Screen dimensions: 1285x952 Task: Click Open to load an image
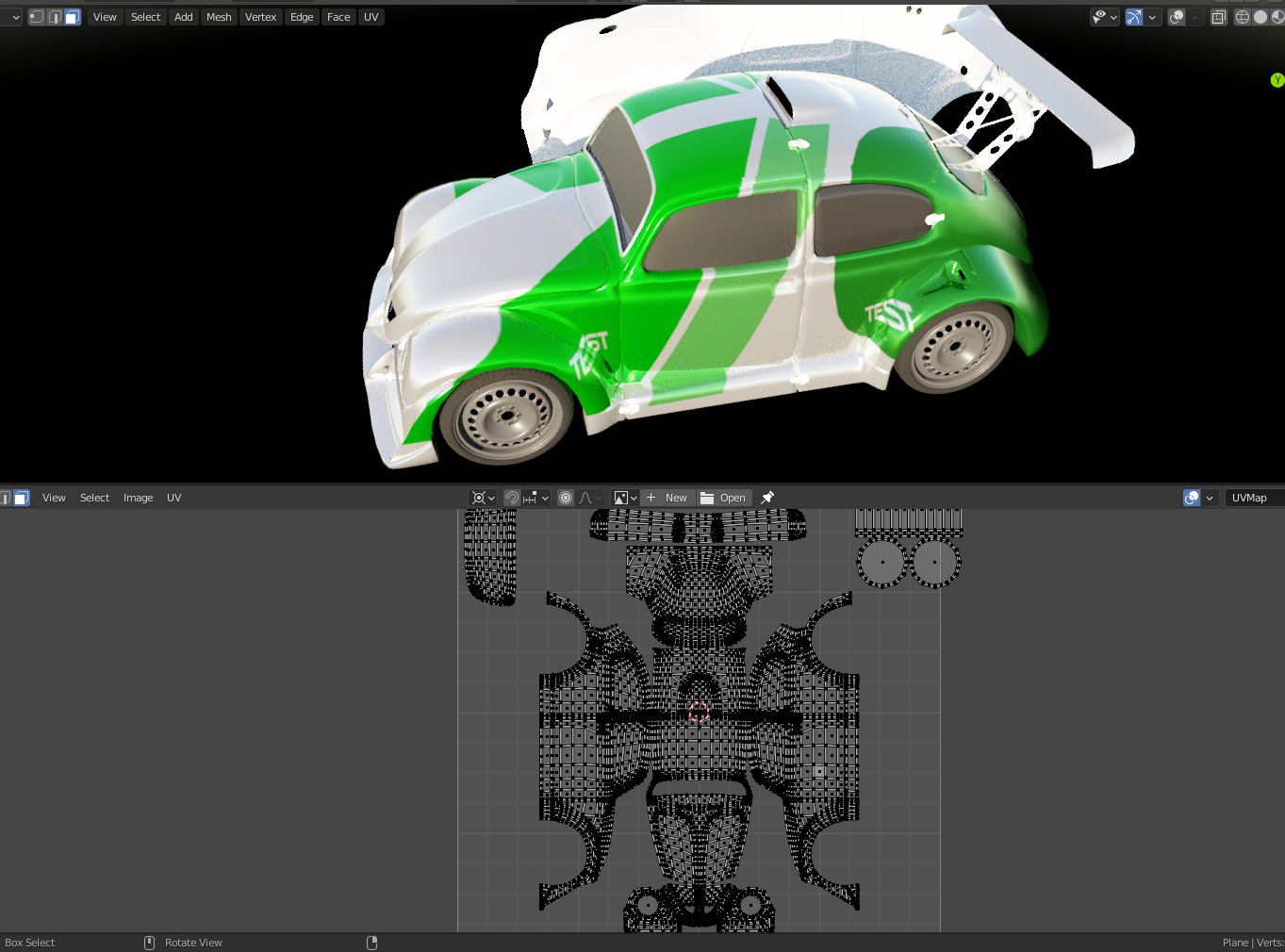click(724, 498)
